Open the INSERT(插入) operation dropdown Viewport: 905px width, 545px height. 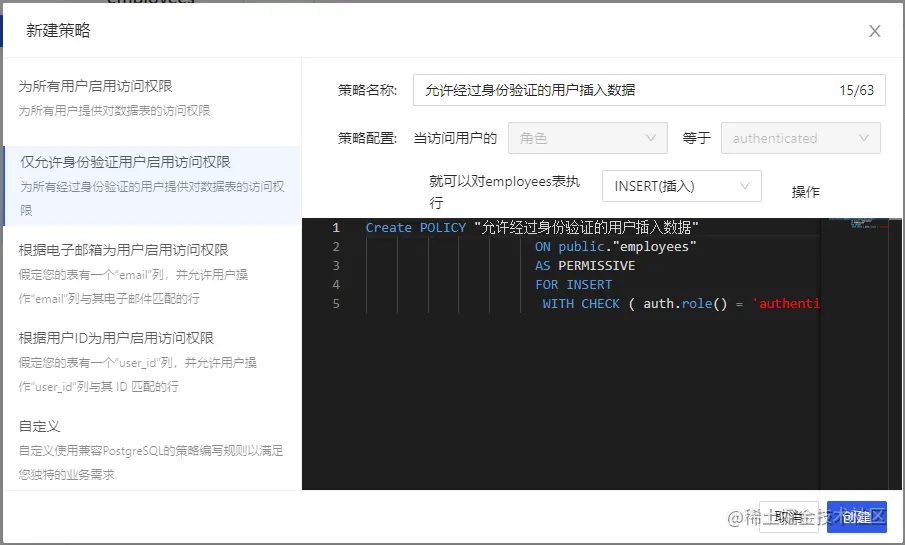(682, 186)
